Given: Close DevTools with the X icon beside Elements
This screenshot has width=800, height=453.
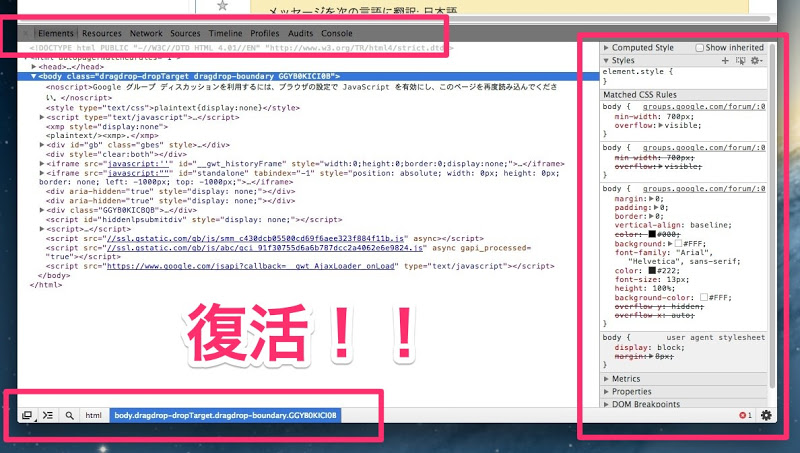Looking at the screenshot, I should tap(26, 33).
